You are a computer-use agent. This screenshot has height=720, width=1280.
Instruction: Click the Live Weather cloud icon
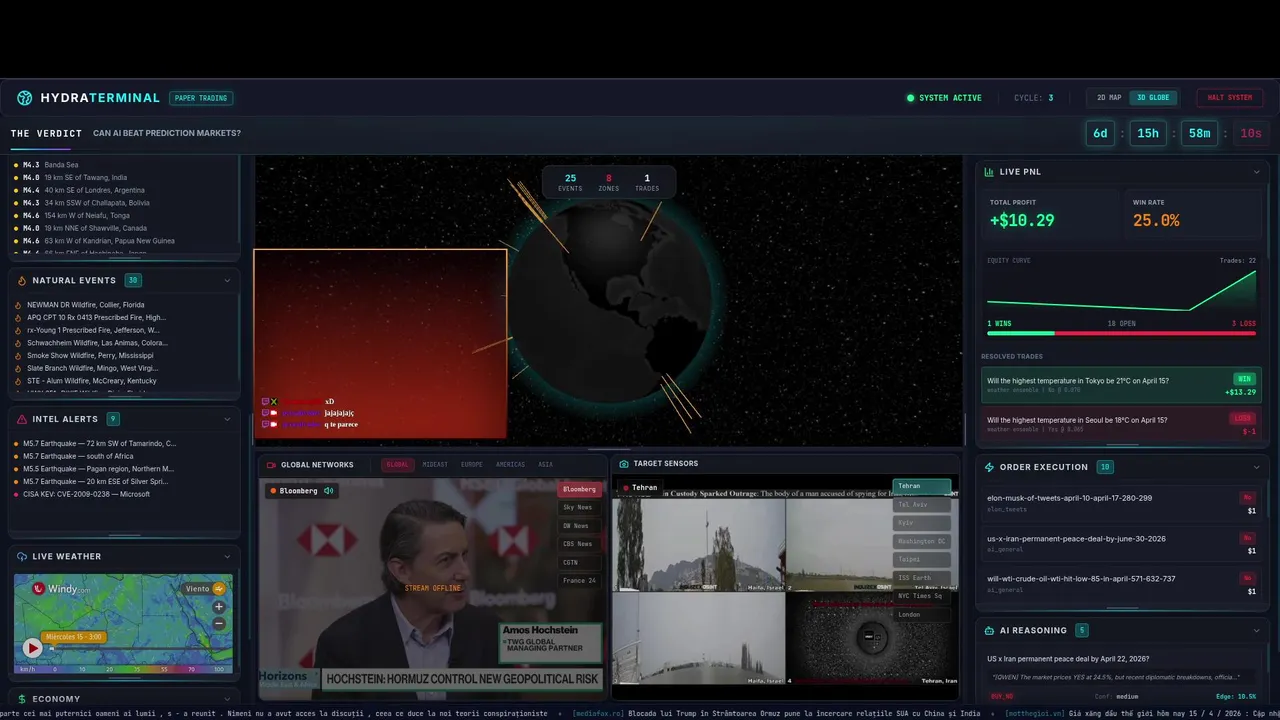pyautogui.click(x=22, y=556)
